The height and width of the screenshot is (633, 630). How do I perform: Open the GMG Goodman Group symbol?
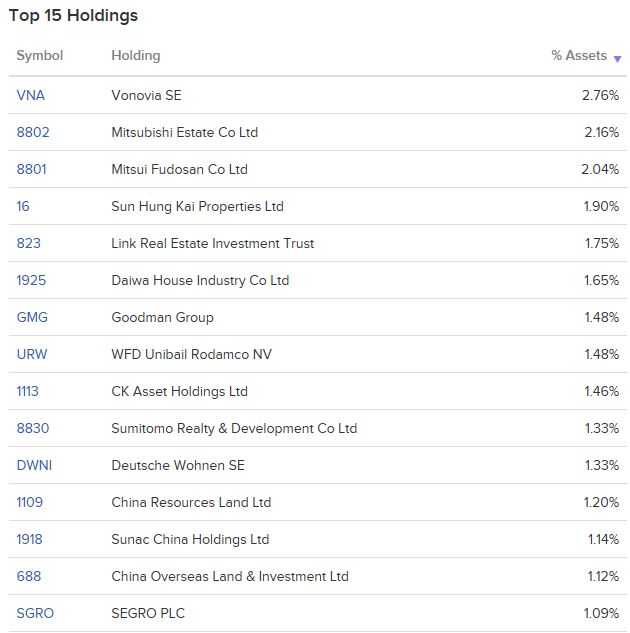click(32, 317)
